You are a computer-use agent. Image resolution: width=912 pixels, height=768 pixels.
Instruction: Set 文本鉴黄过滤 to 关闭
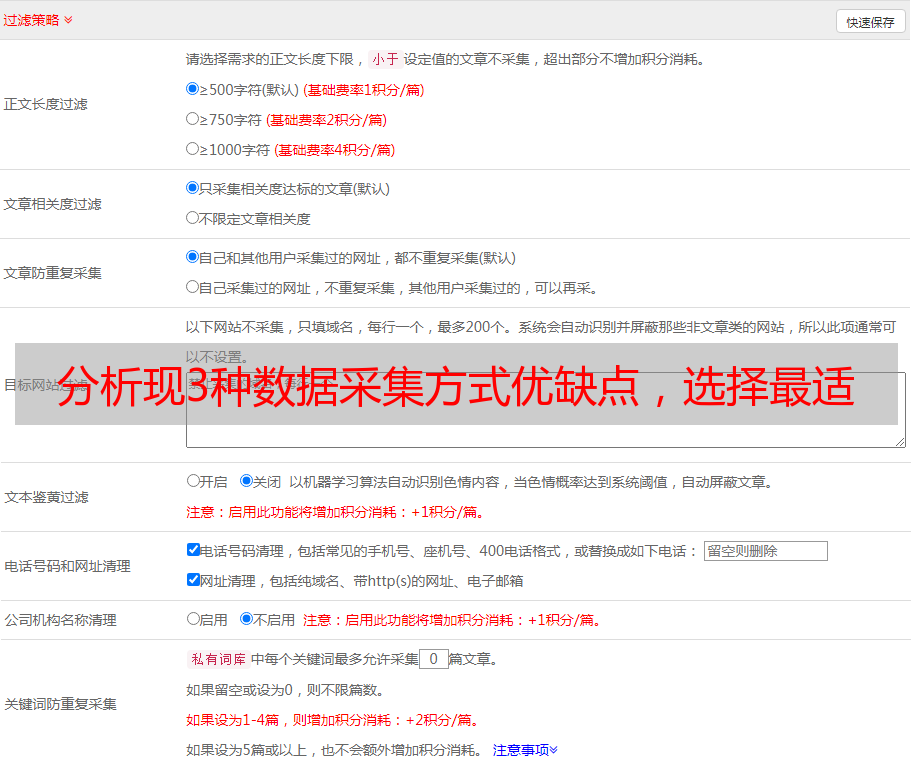click(x=247, y=481)
